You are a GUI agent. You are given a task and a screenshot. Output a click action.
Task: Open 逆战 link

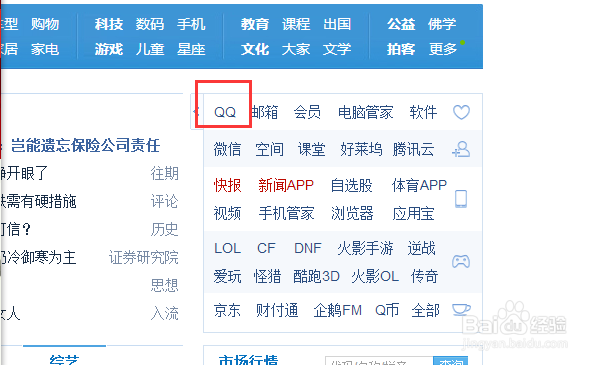coord(421,248)
